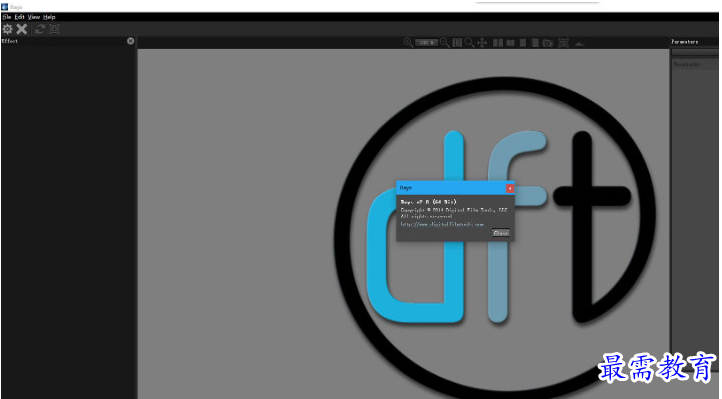Image resolution: width=722 pixels, height=399 pixels.
Task: Click the reset arrows toolbar icon
Action: [40, 29]
